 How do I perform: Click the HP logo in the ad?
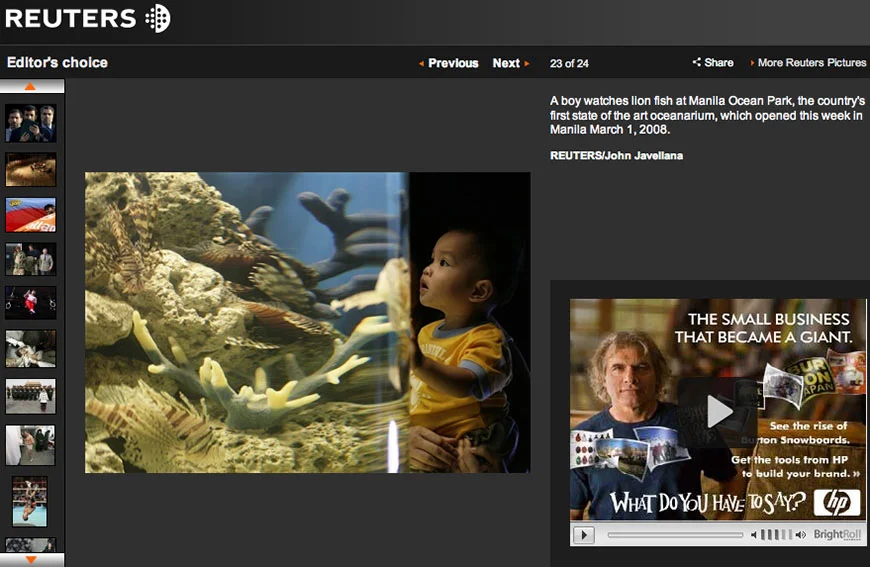click(836, 502)
